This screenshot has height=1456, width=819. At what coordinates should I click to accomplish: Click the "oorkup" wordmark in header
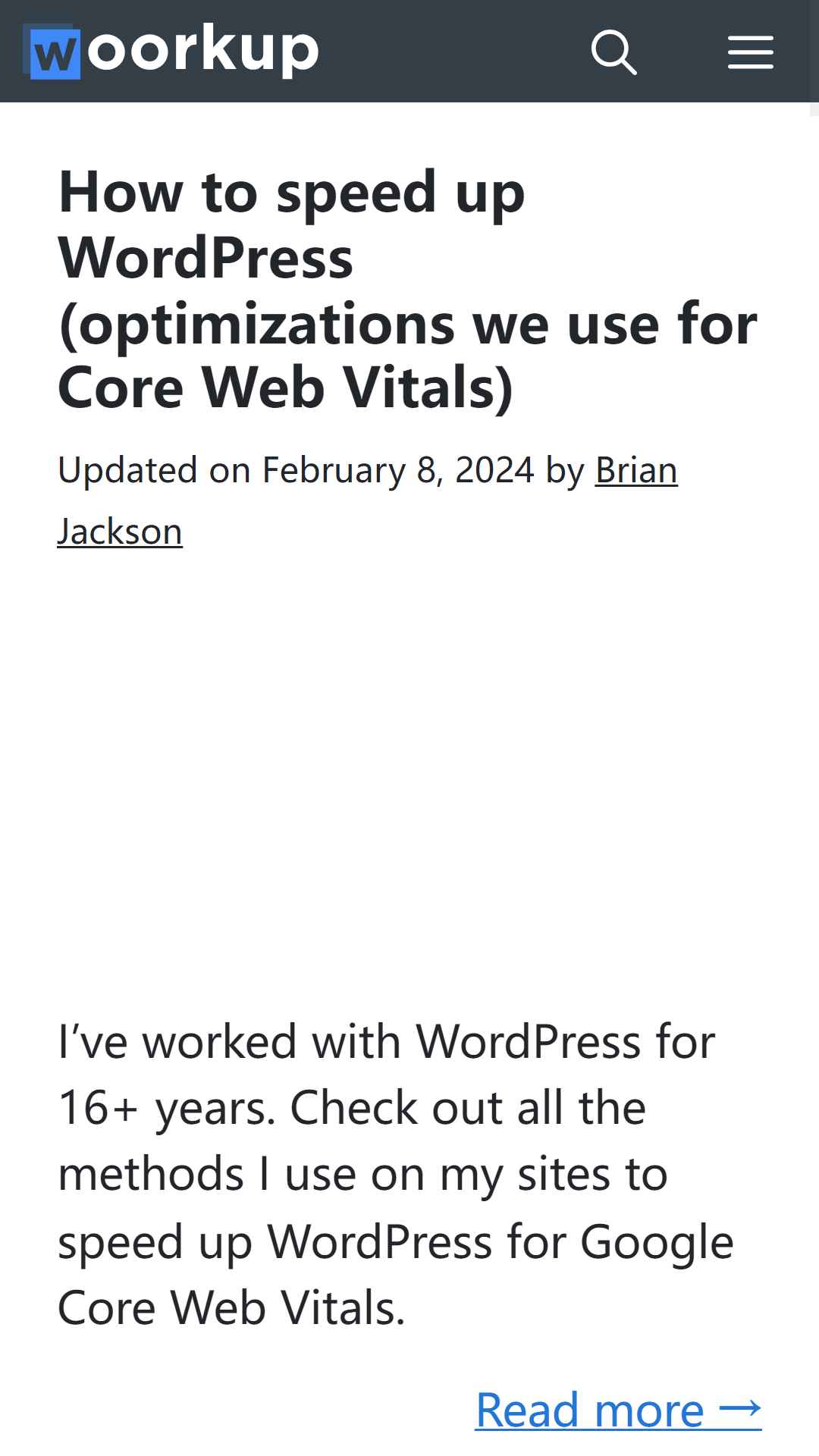(x=203, y=50)
